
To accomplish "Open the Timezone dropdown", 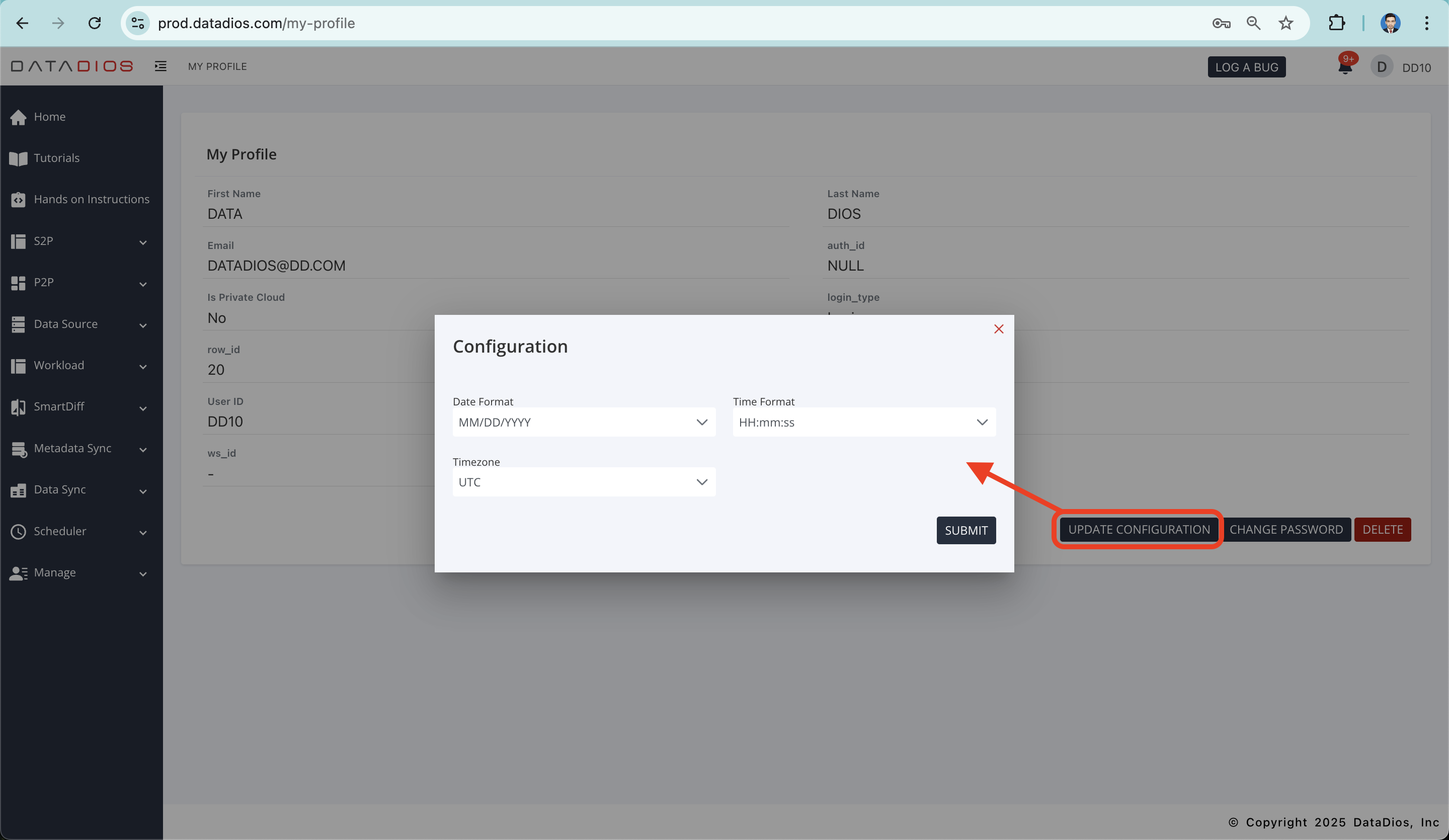I will (x=584, y=482).
